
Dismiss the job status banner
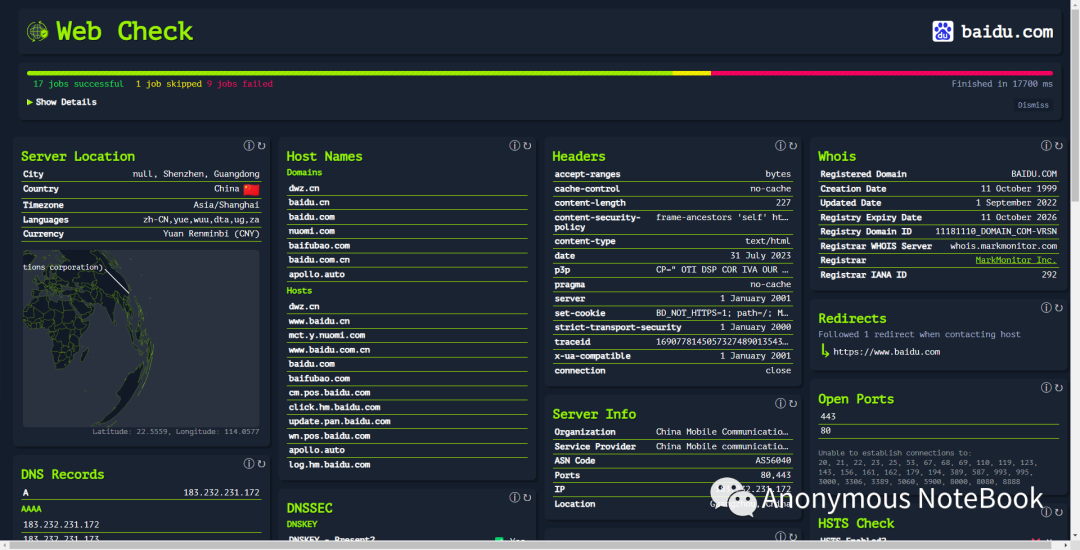(1033, 105)
